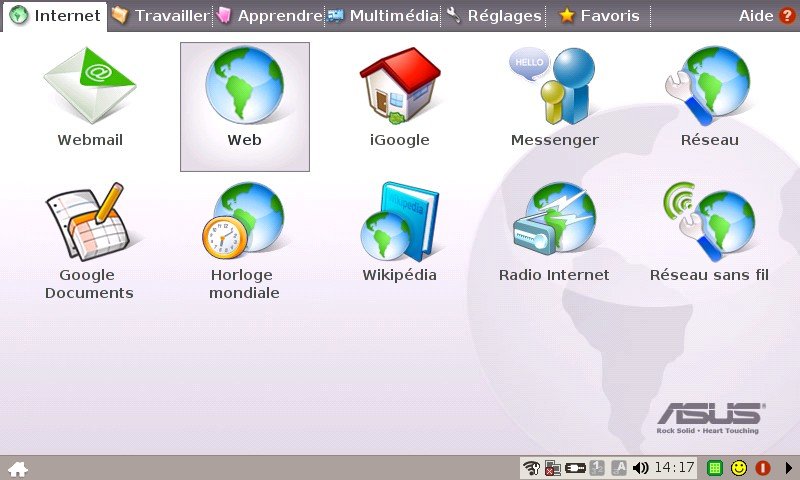Switch to the Travailler tab
Viewport: 800px width, 480px height.
[160, 16]
